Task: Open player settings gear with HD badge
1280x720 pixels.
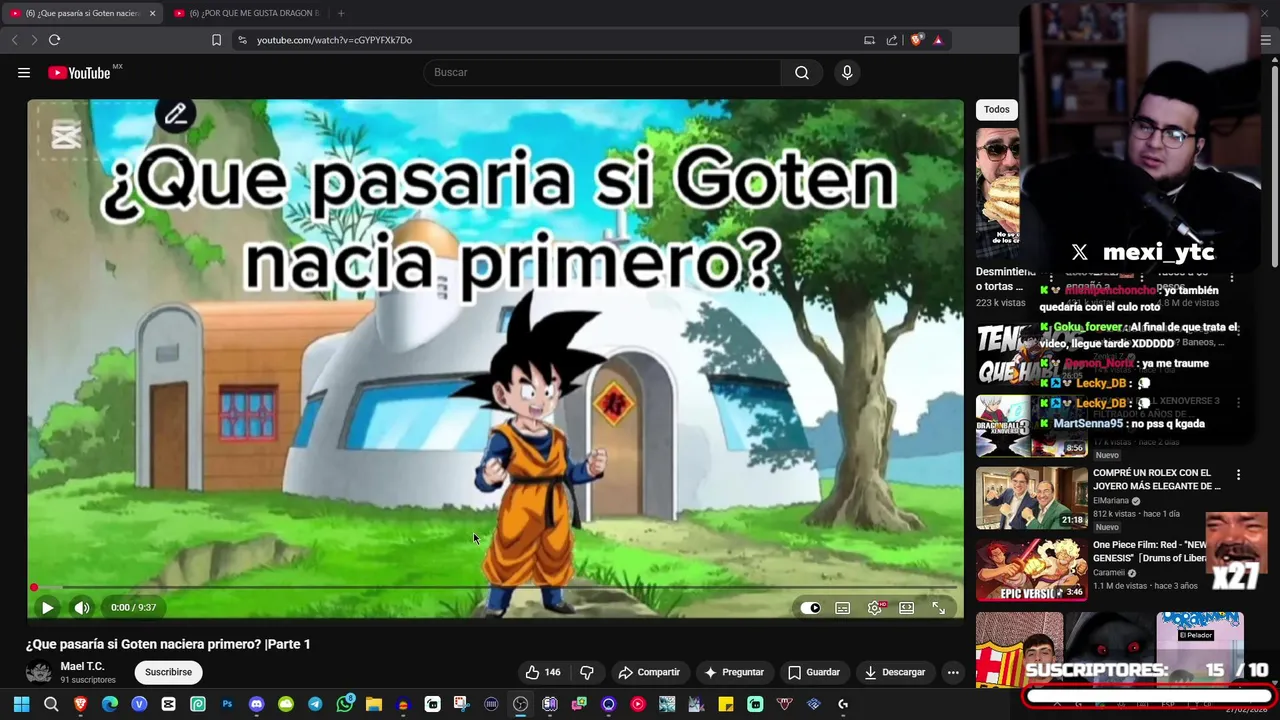Action: pos(876,607)
